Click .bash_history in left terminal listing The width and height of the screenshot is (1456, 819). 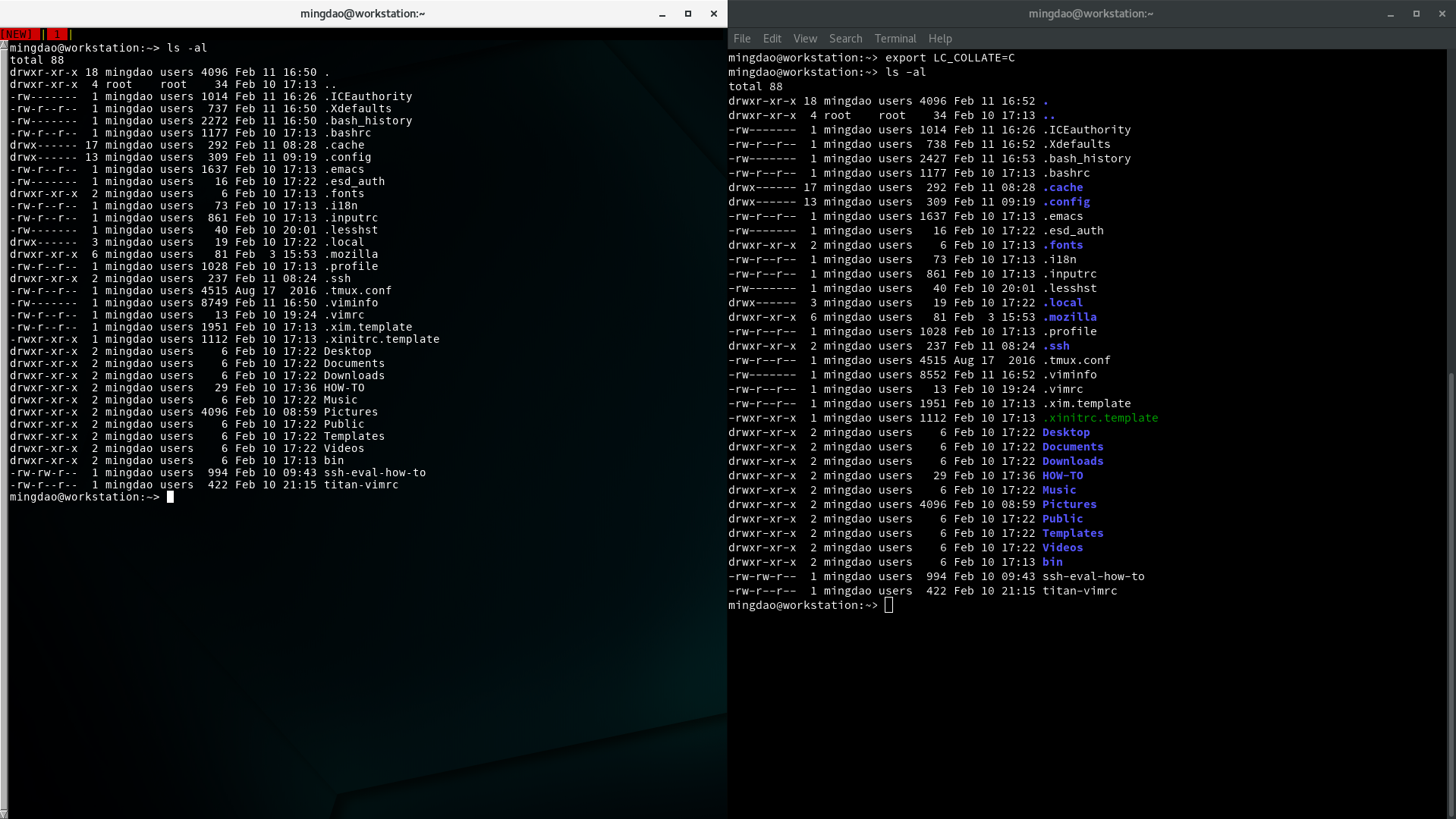(x=368, y=121)
